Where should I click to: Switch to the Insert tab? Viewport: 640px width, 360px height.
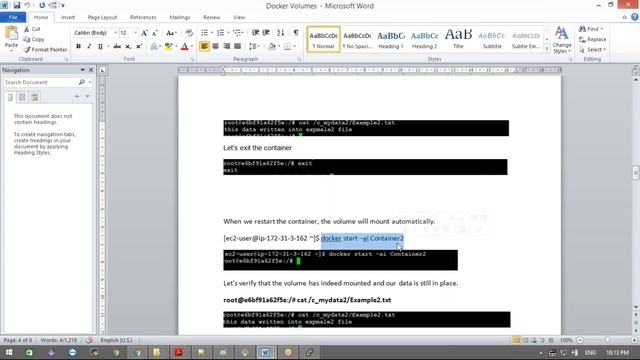[68, 18]
